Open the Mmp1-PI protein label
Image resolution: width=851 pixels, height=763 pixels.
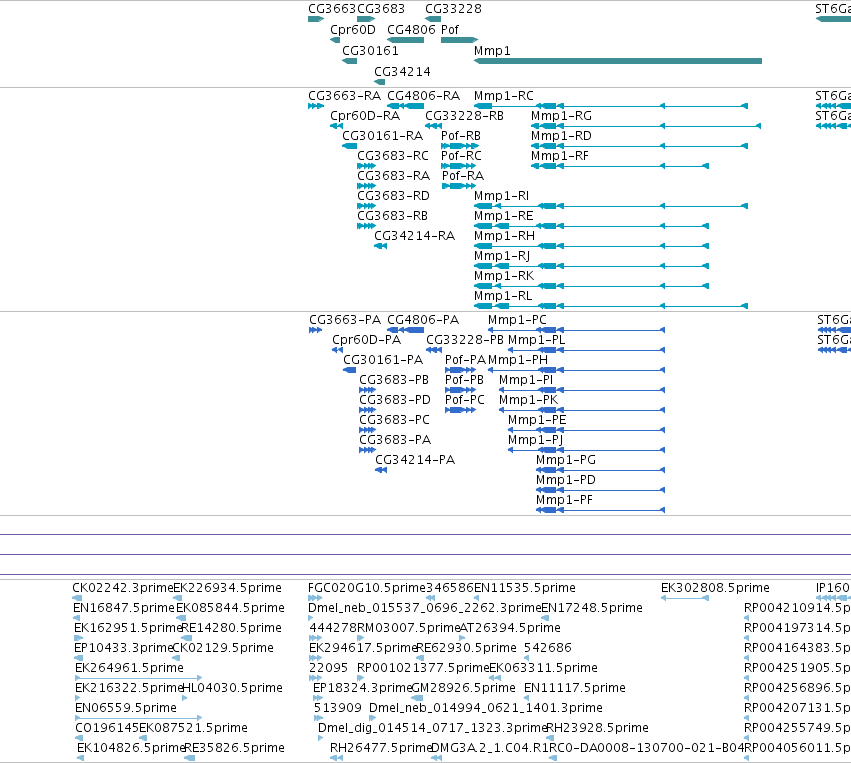point(526,380)
